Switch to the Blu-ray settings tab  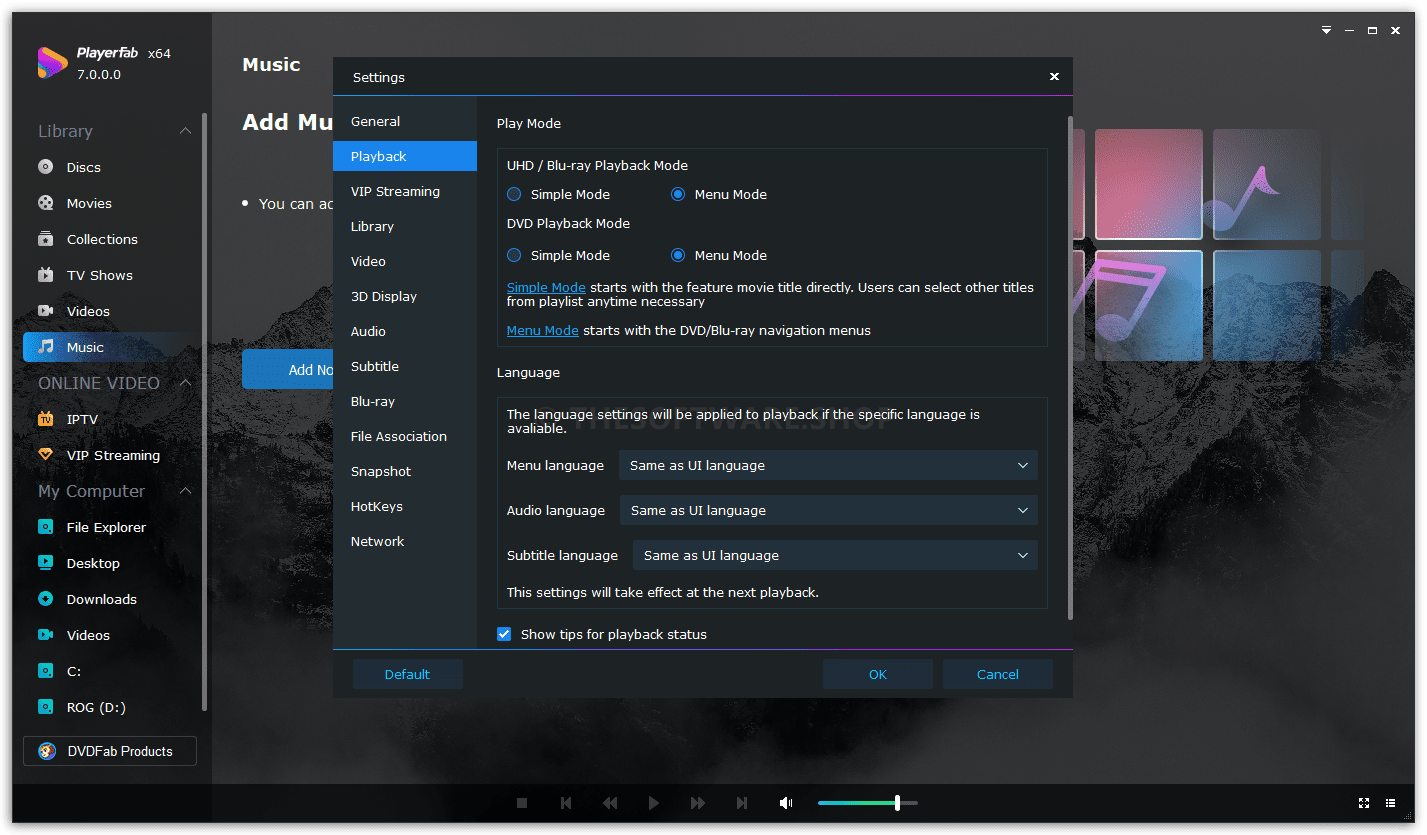point(405,402)
